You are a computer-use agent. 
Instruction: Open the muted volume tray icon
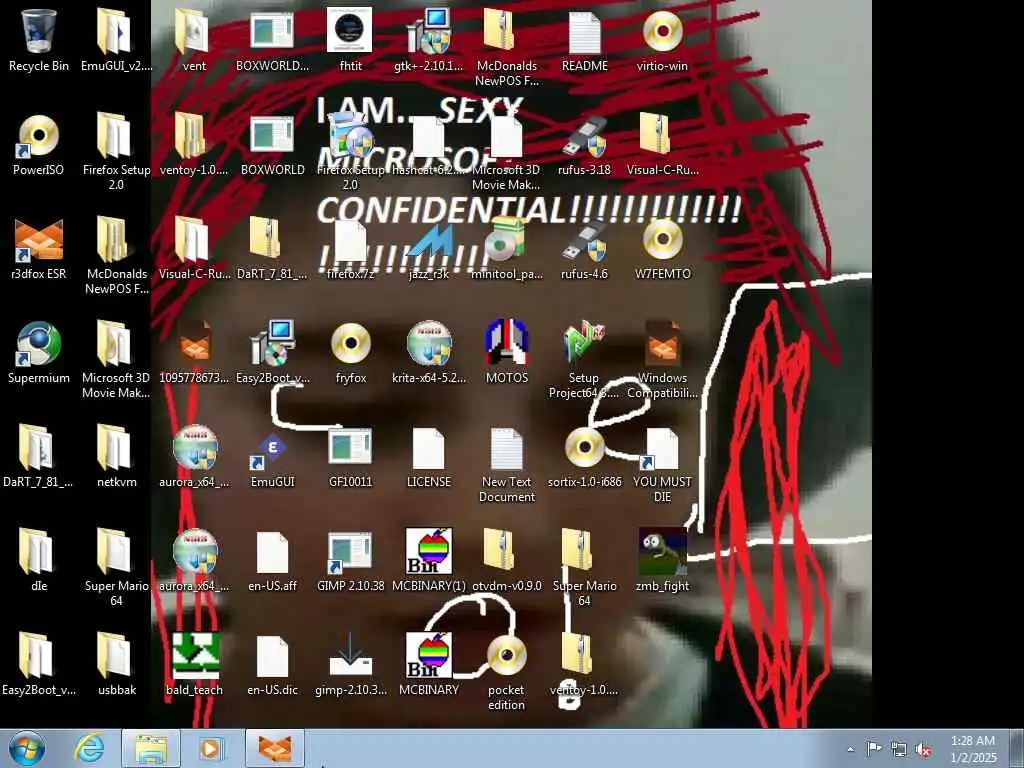pyautogui.click(x=923, y=750)
